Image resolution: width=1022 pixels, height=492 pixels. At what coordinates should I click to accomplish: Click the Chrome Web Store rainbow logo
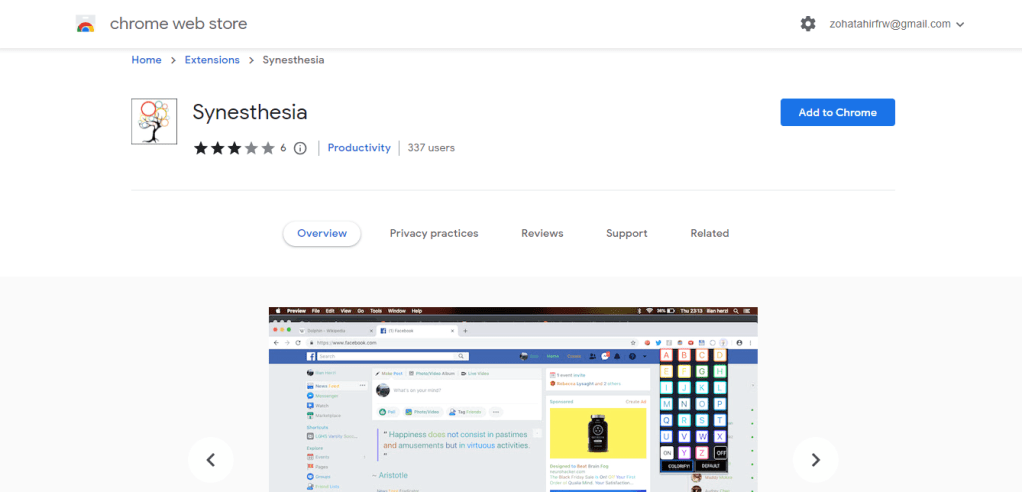[86, 24]
